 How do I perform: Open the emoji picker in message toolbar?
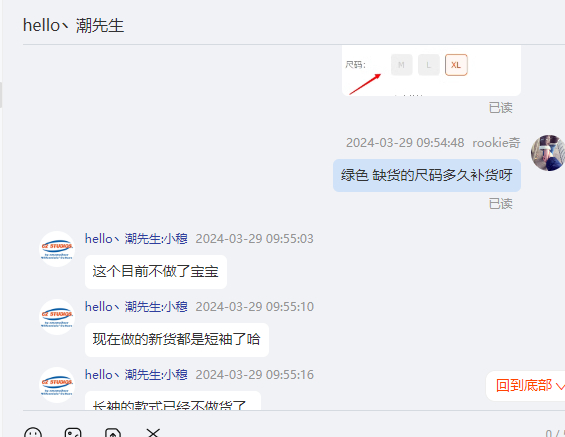pyautogui.click(x=33, y=433)
